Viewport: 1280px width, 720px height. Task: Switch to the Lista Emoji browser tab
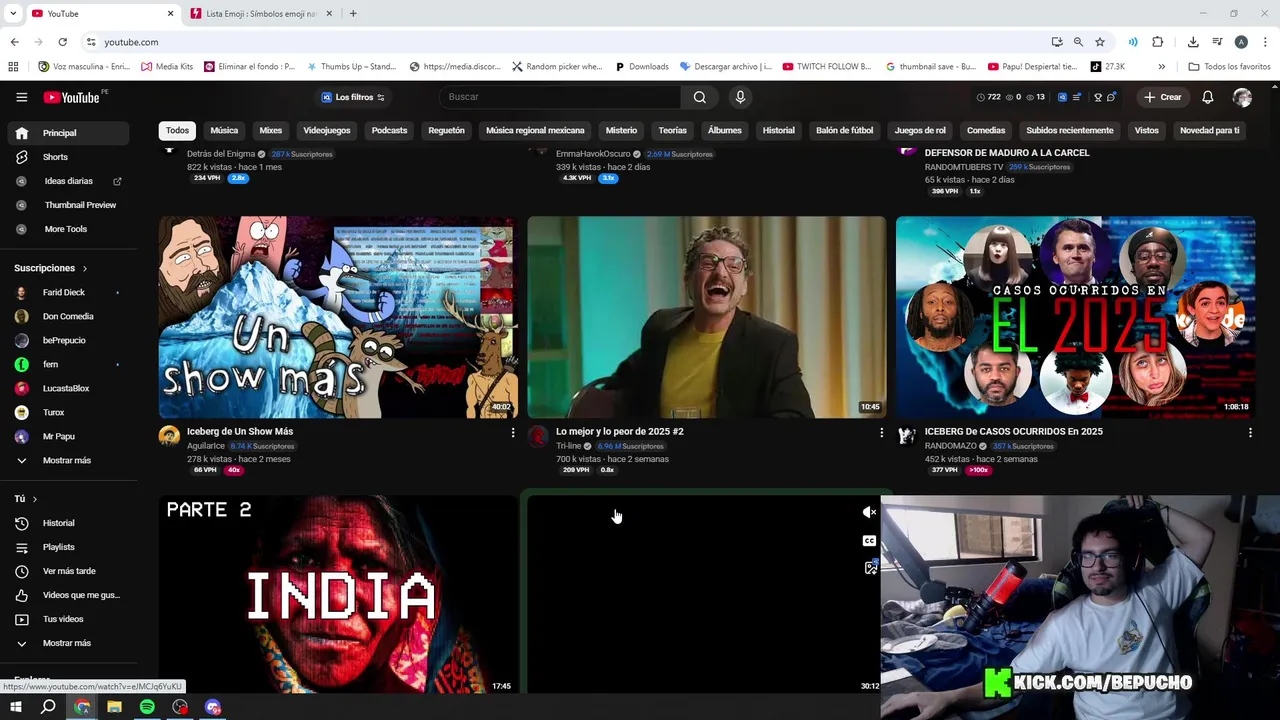260,13
